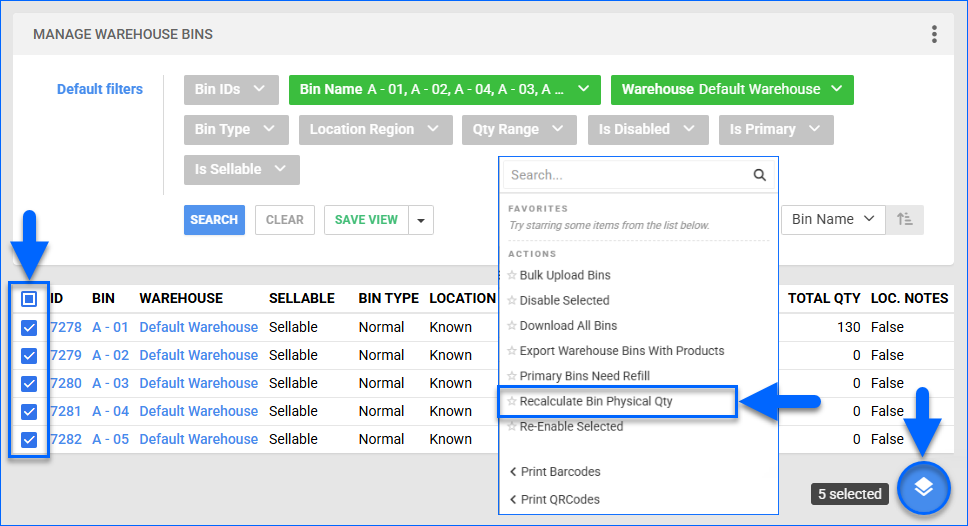Open the Warehouse Default Warehouse filter
The image size is (968, 526).
[x=731, y=89]
